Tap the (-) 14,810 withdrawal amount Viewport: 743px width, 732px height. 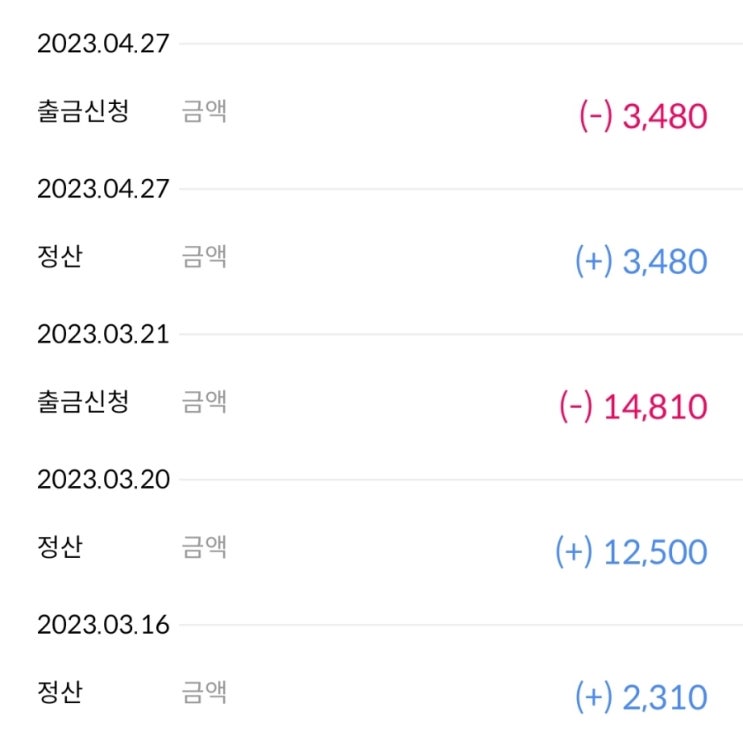coord(632,407)
